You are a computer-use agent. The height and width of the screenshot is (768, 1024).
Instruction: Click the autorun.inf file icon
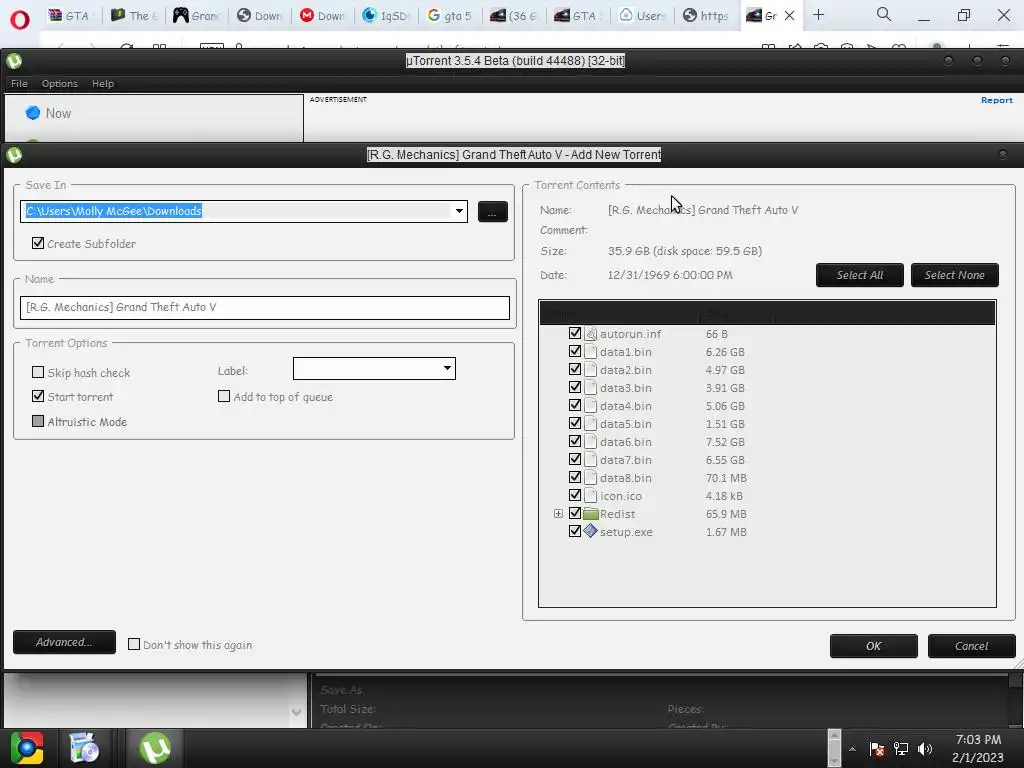pos(590,334)
